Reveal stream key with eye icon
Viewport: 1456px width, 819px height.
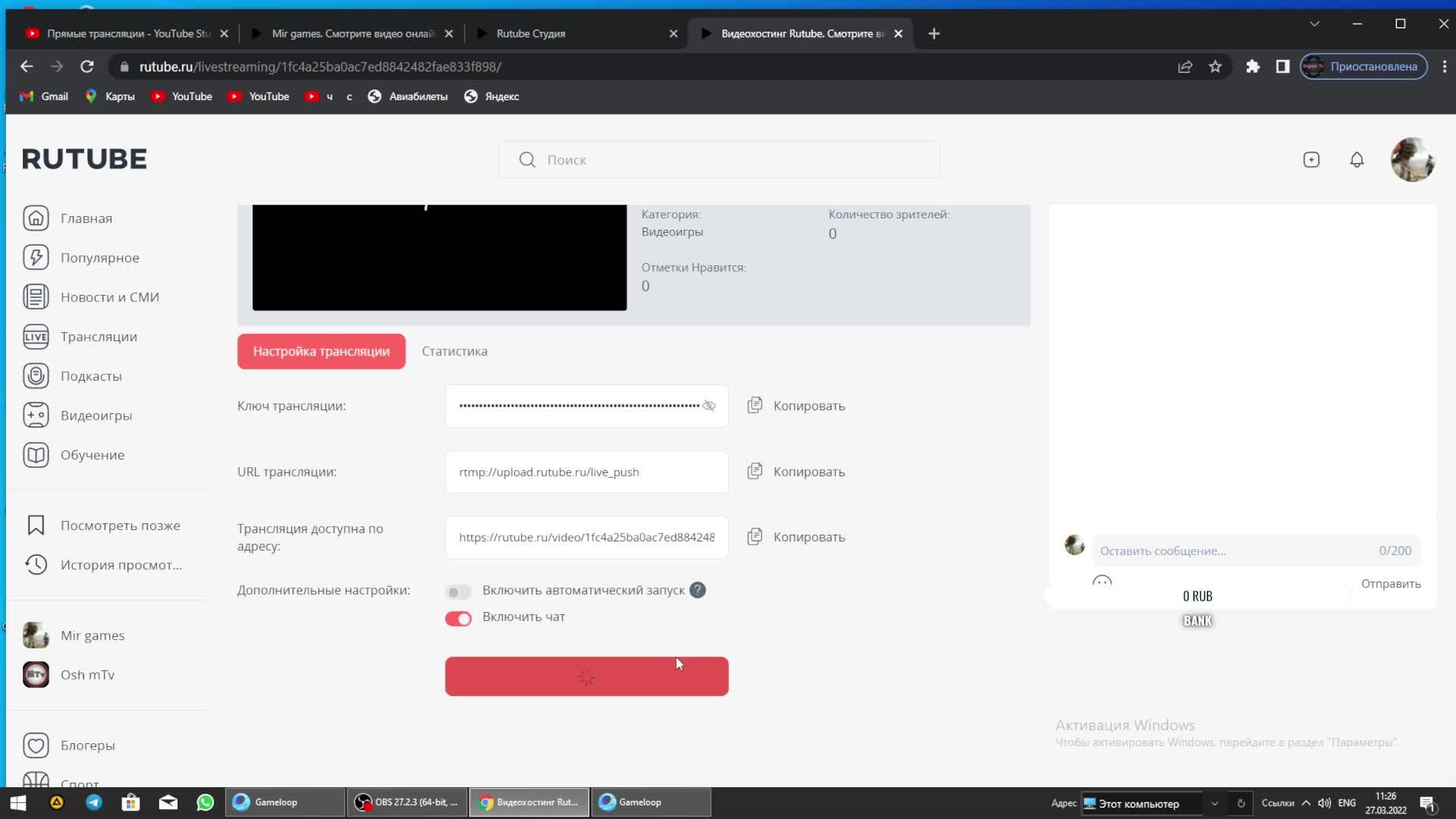coord(709,406)
